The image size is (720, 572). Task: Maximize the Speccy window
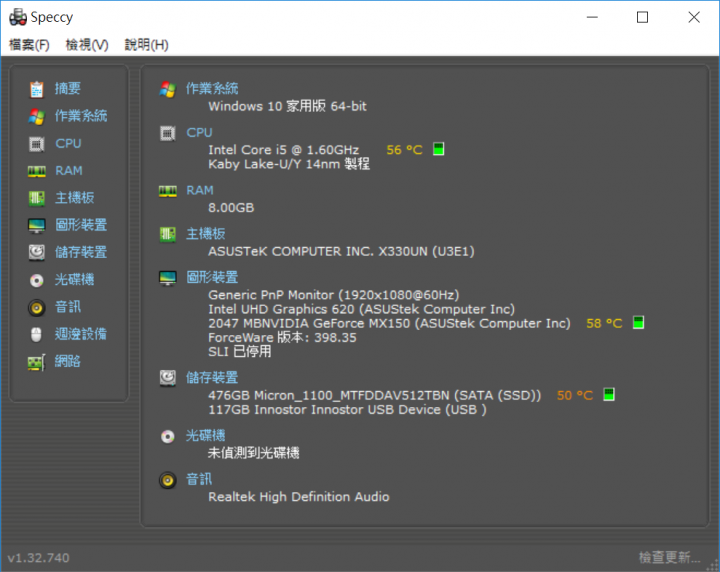642,17
